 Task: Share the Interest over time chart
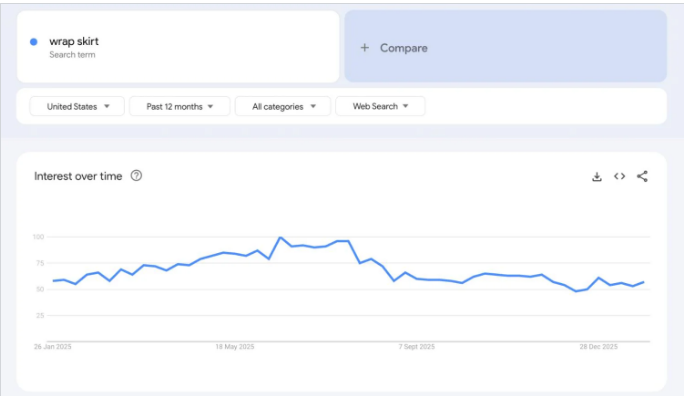[642, 176]
